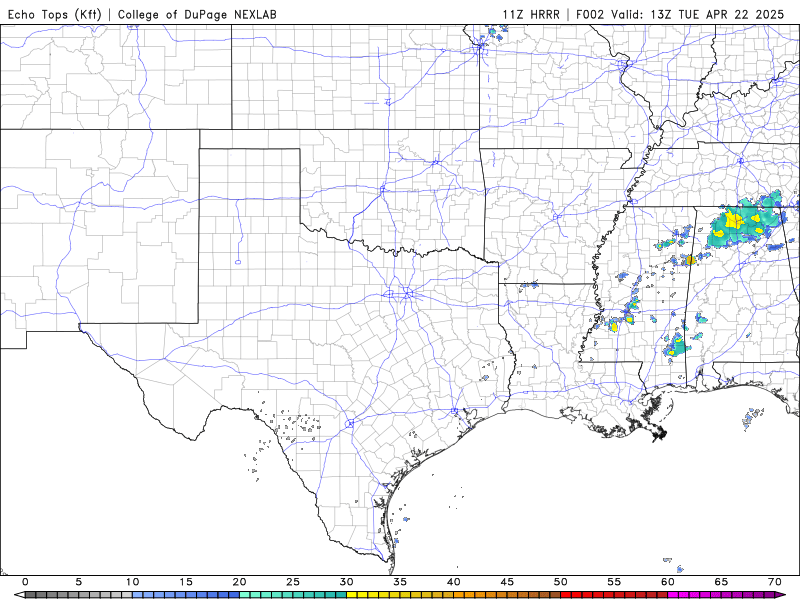Click the "60" label on the color scale
The image size is (800, 600).
click(668, 582)
